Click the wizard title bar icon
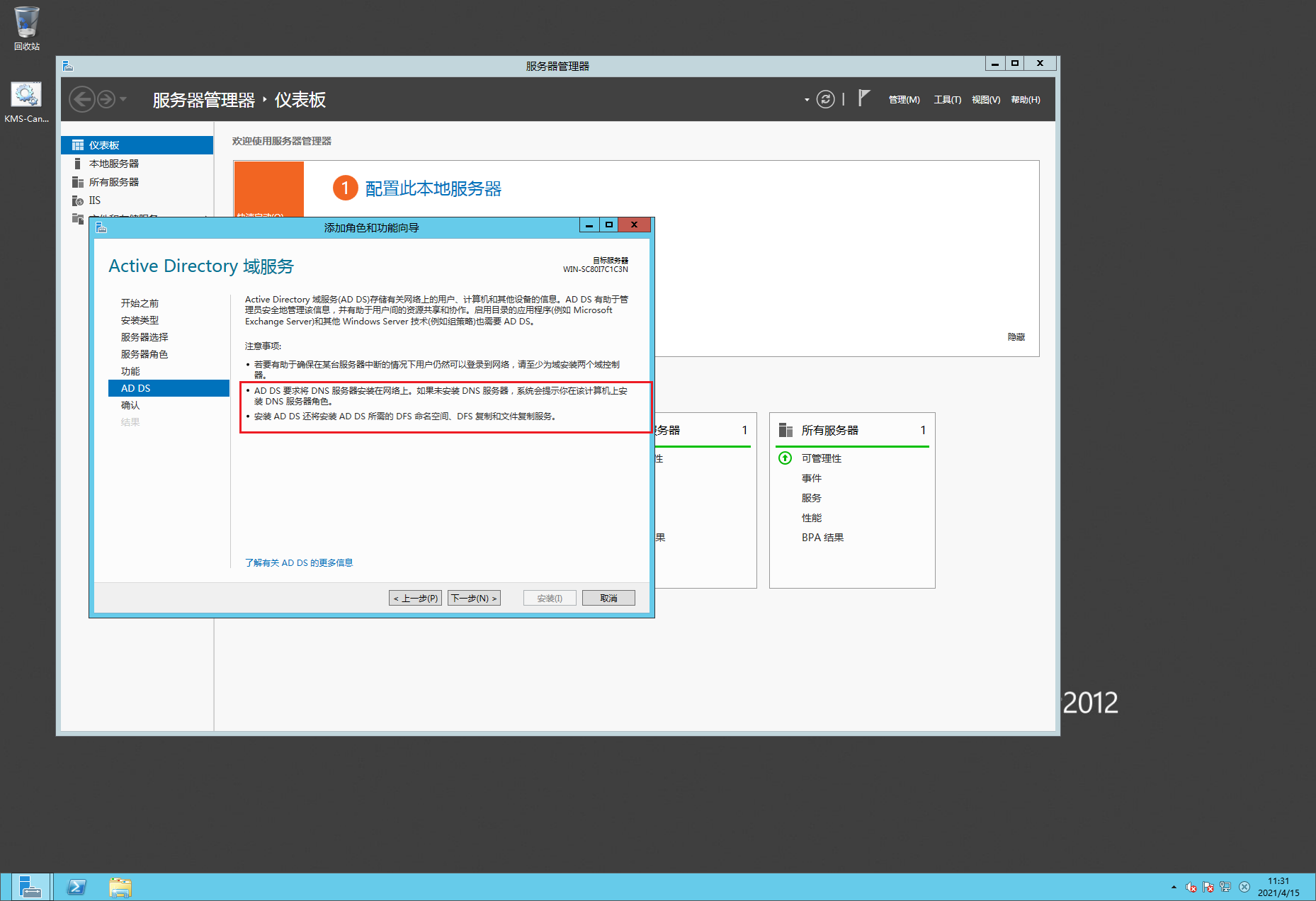This screenshot has width=1316, height=901. (x=101, y=227)
